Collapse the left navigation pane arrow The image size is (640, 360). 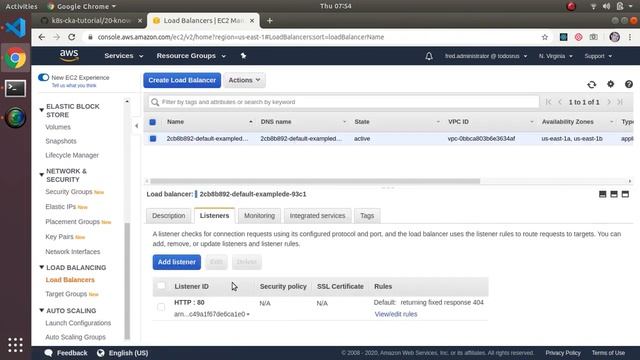(136, 126)
